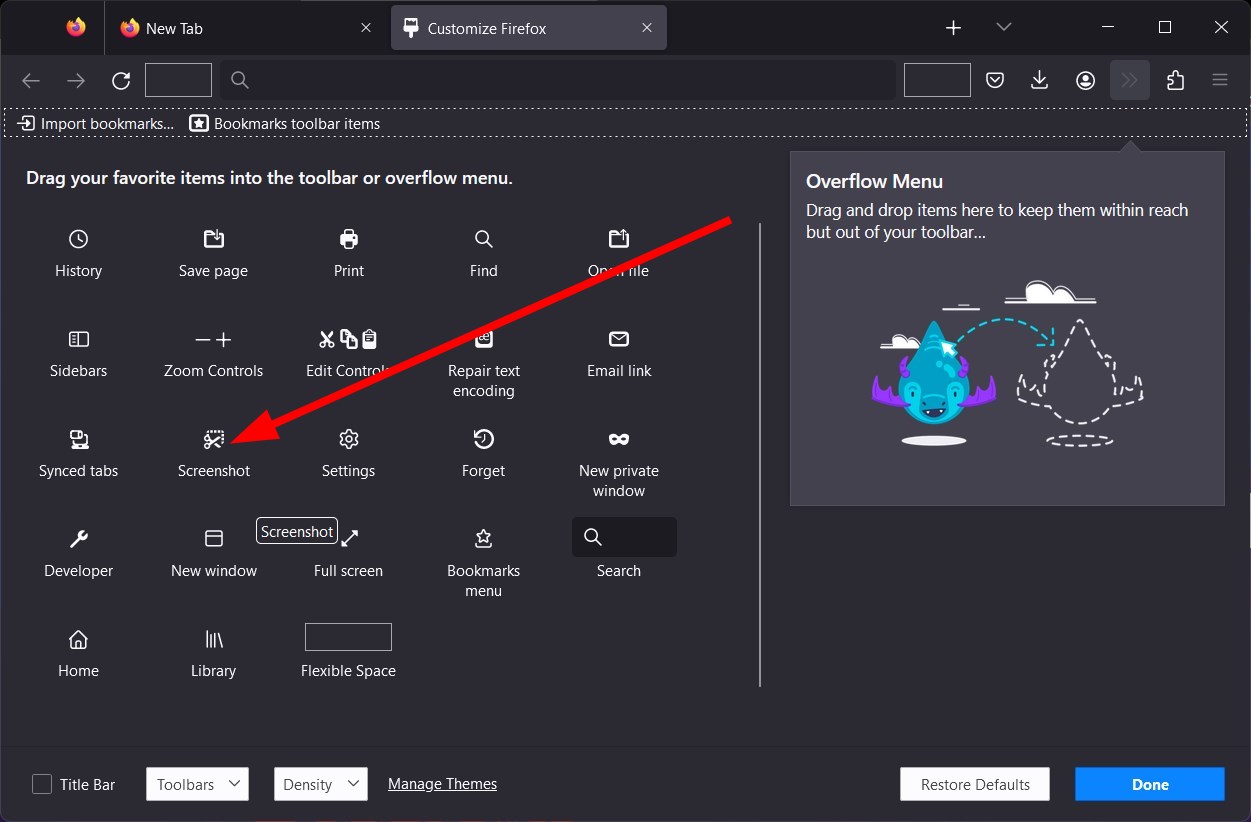Click the Done button

pos(1149,784)
